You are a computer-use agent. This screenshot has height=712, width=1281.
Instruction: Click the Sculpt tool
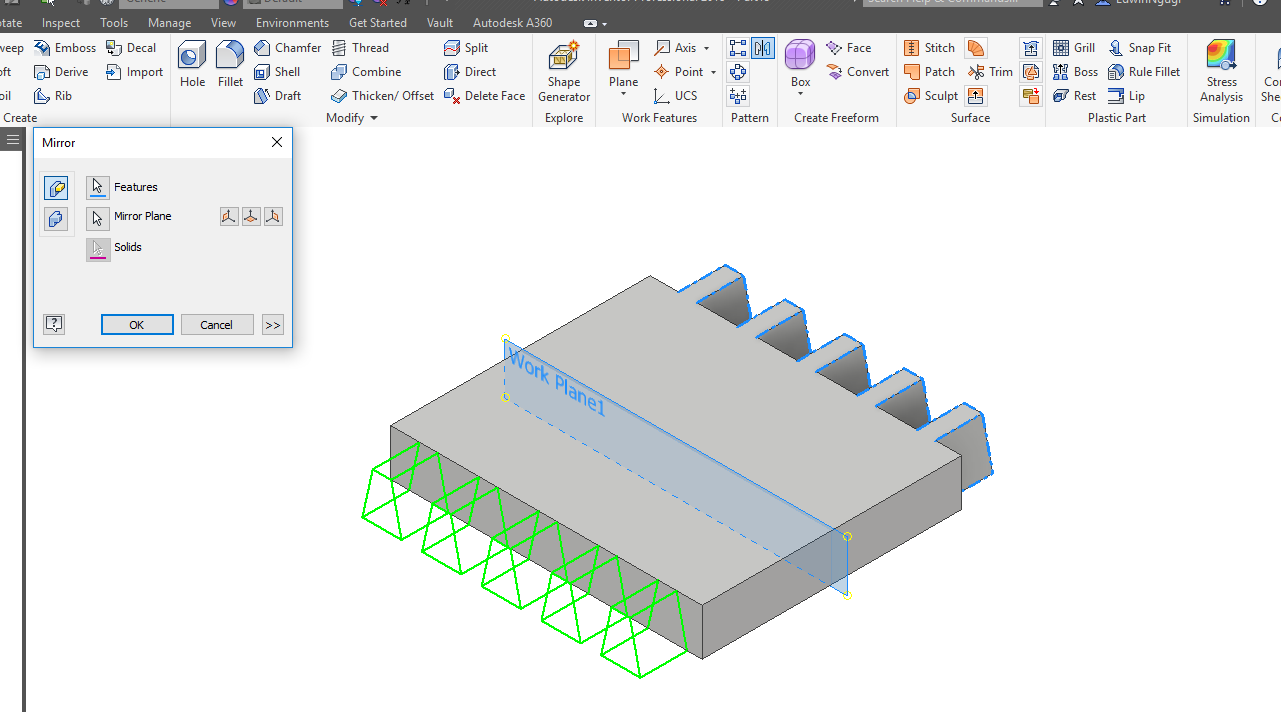pyautogui.click(x=931, y=96)
